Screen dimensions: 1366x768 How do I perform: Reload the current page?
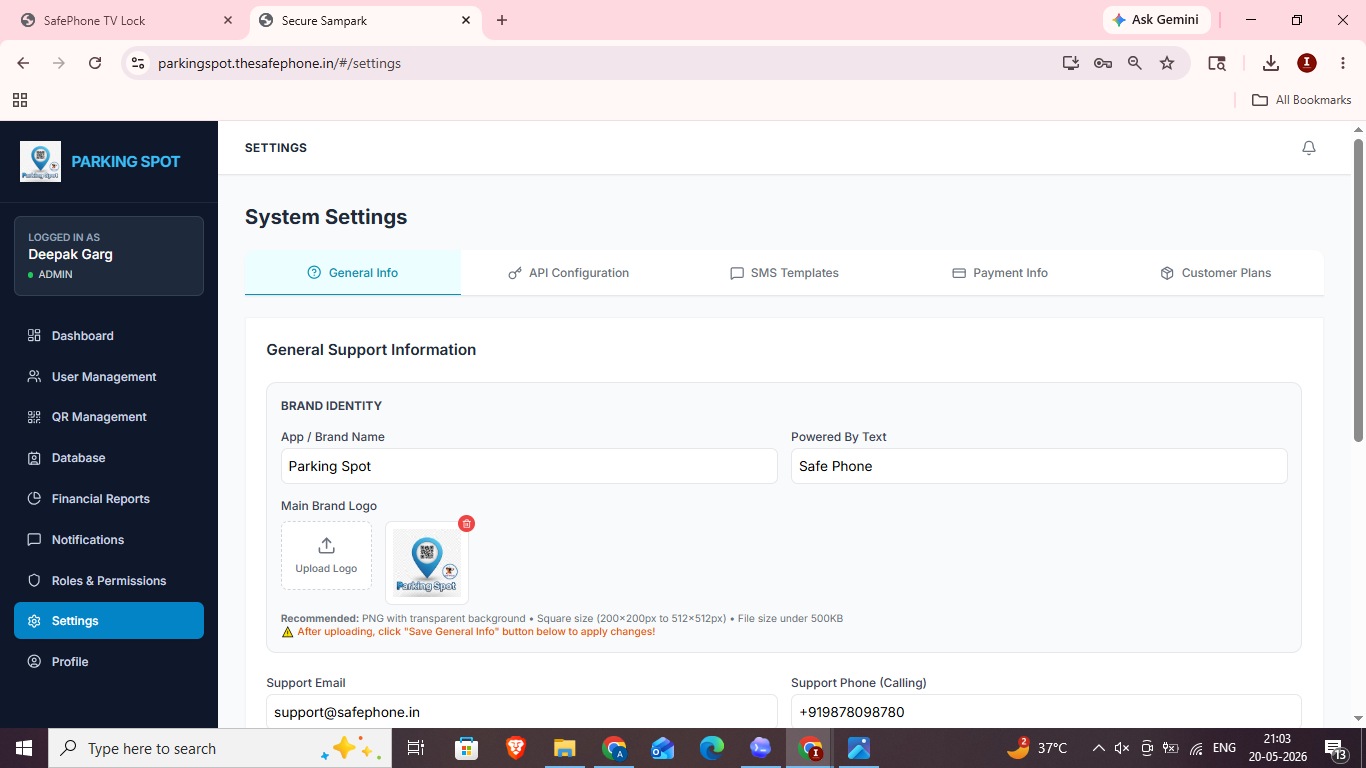[x=95, y=63]
